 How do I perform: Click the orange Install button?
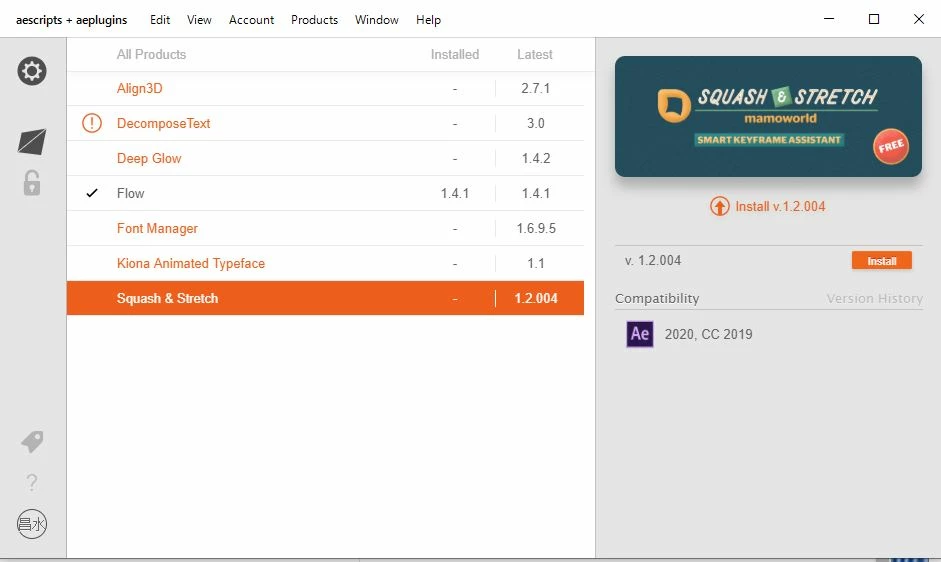point(882,261)
